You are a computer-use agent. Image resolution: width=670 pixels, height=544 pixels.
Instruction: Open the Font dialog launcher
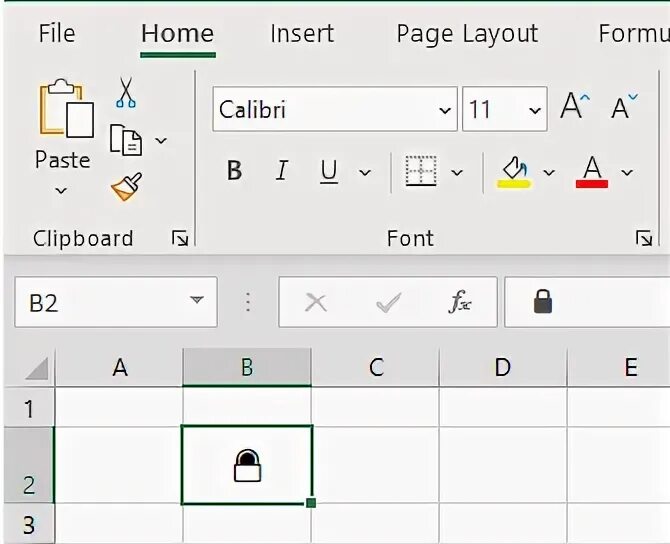coord(644,238)
